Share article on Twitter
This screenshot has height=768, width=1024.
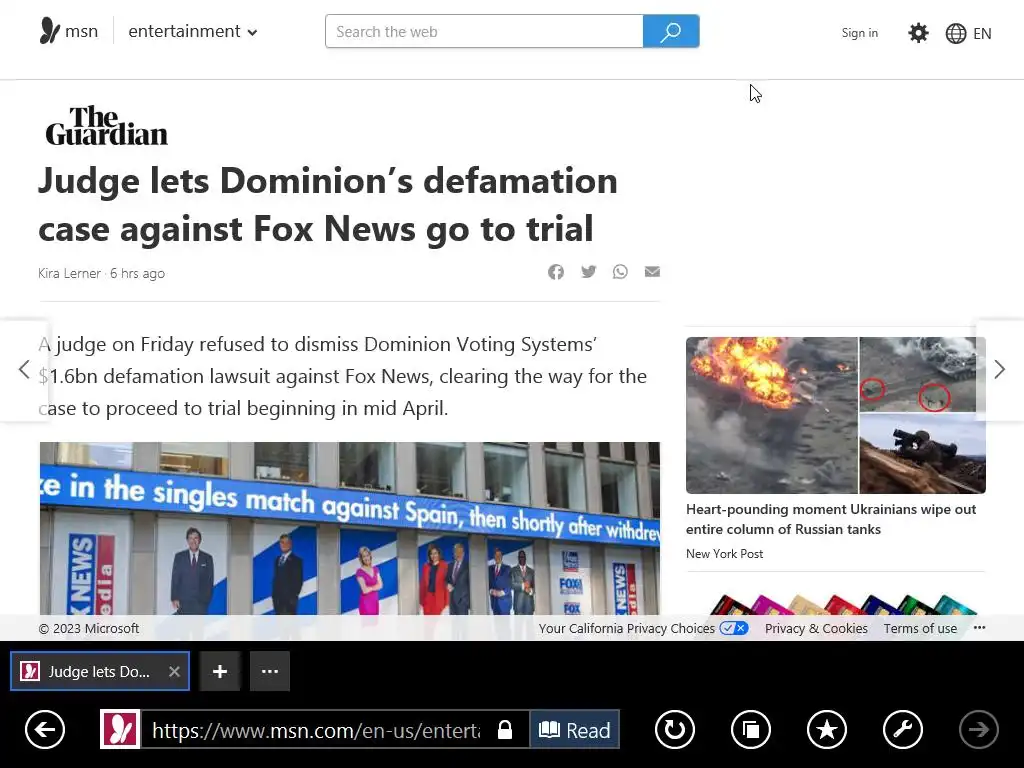tap(588, 272)
